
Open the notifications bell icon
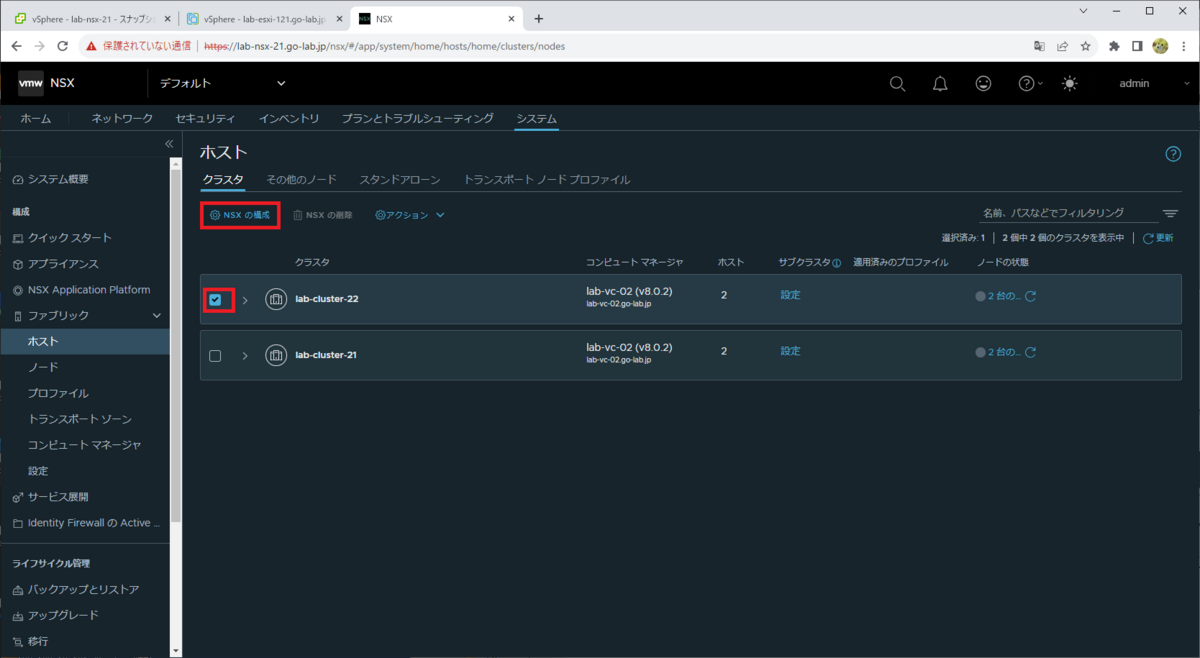coord(940,84)
